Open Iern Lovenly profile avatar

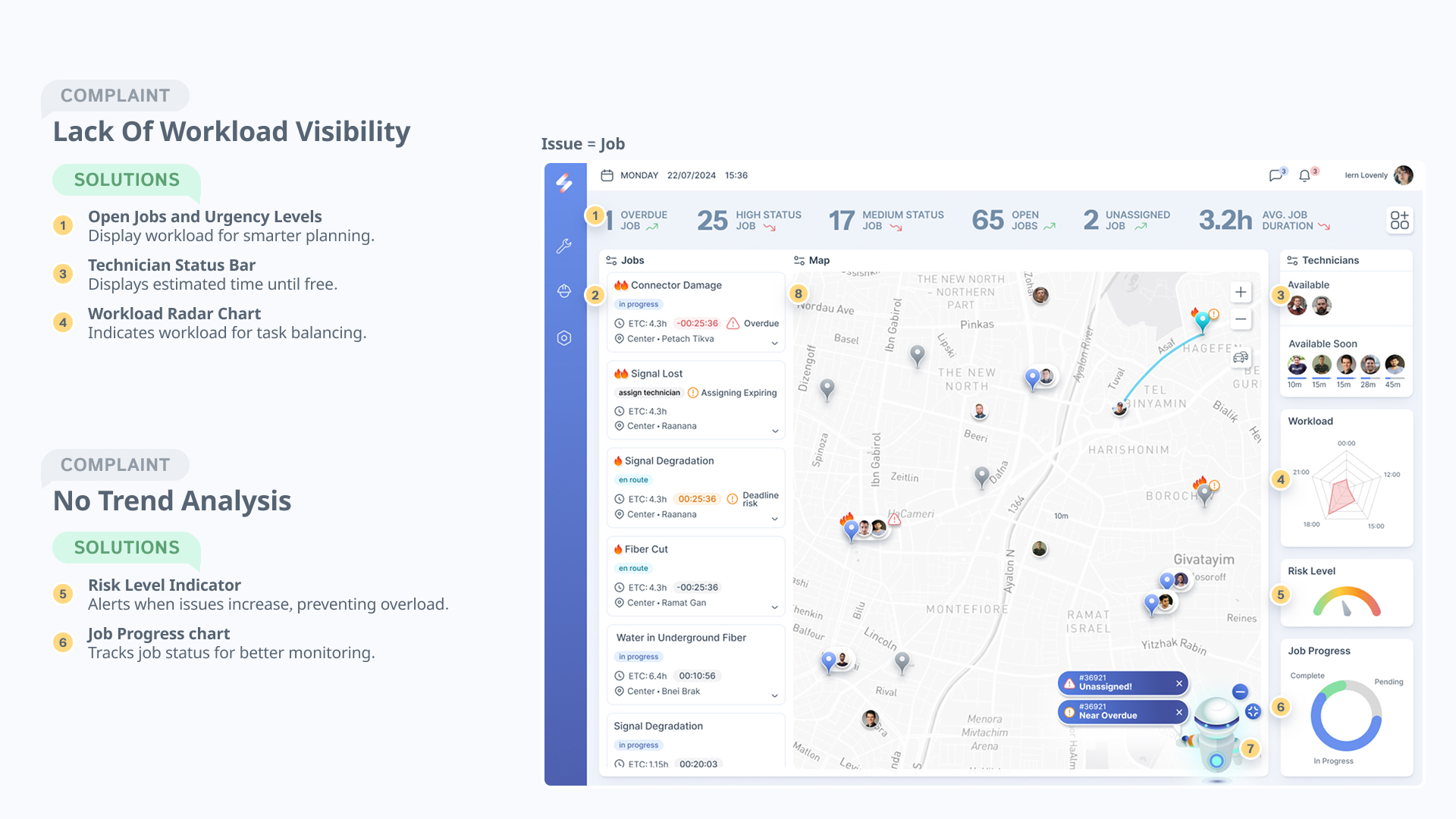pos(1404,175)
